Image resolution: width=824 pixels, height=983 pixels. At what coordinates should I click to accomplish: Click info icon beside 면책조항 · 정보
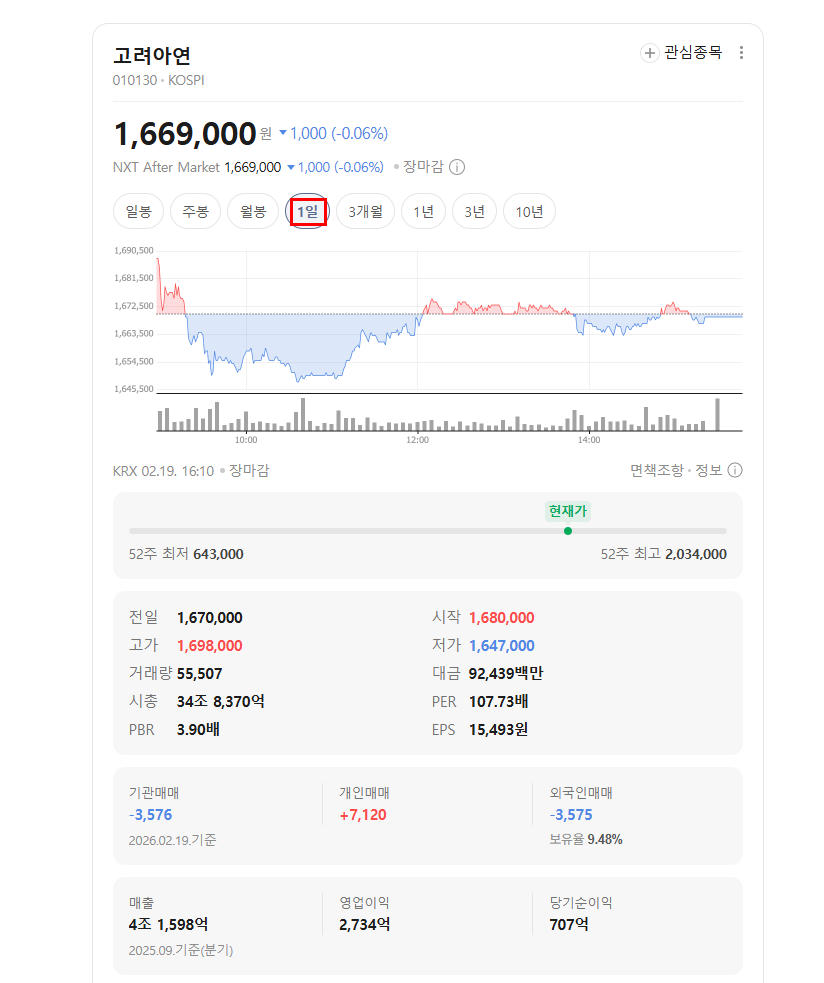pyautogui.click(x=735, y=470)
